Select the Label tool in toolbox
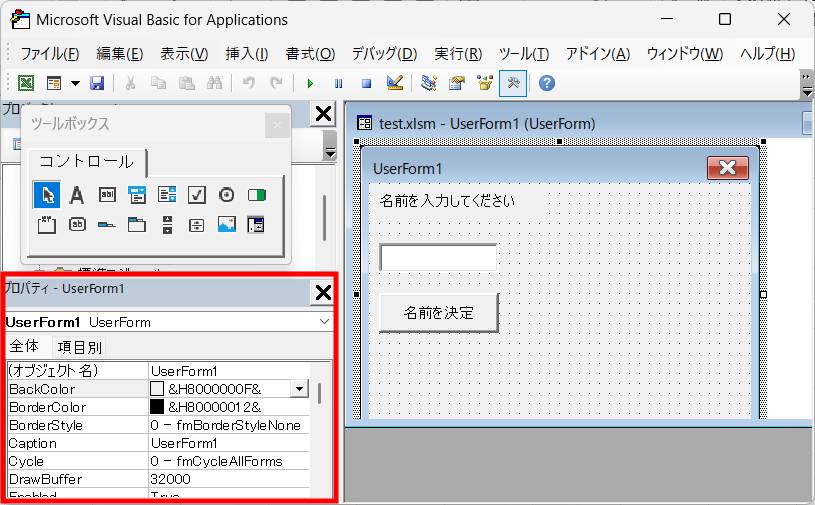Viewport: 815px width, 505px height. click(x=76, y=195)
